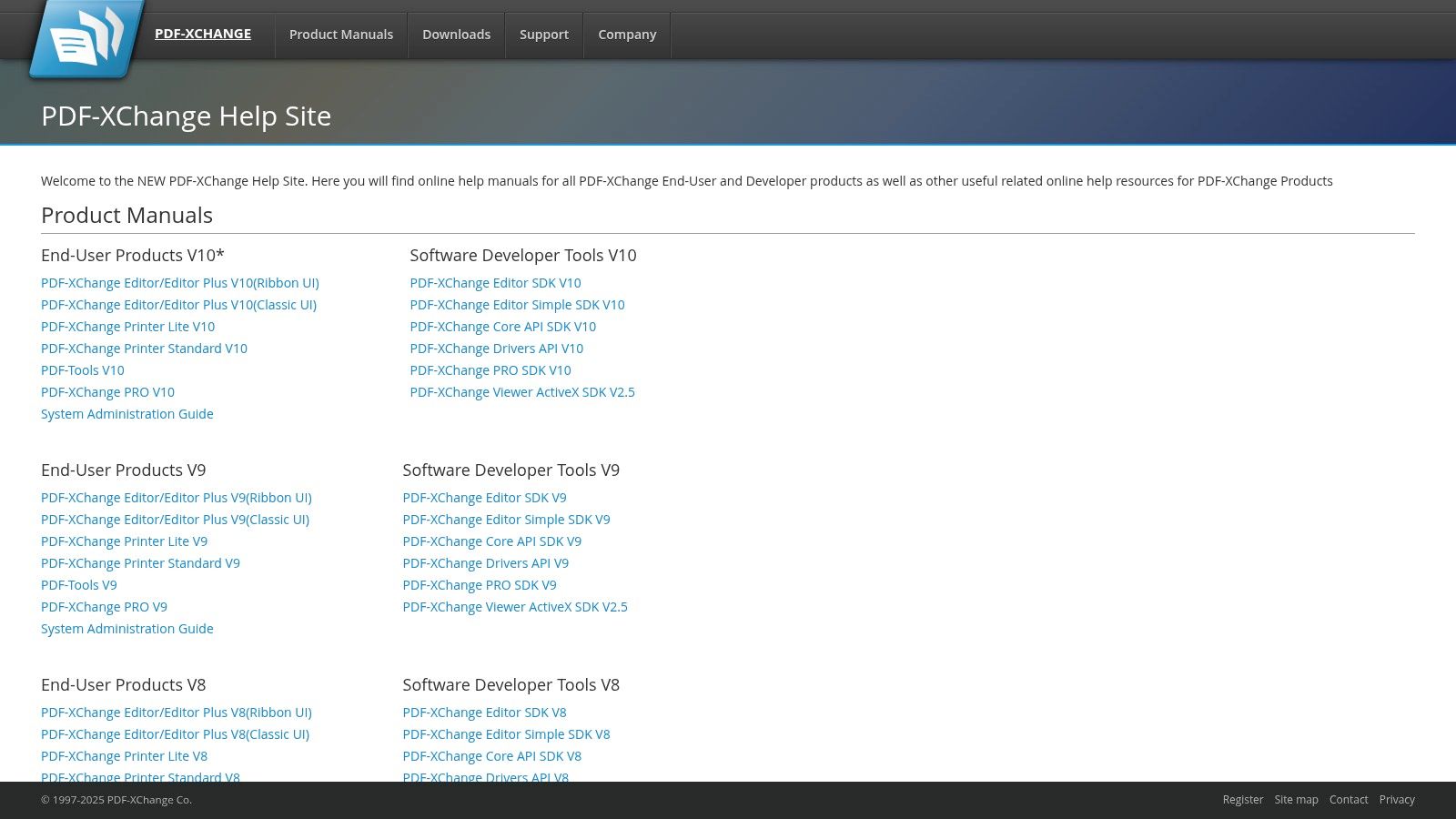View the PDF-XChange PRO SDK V9 manual
1456x819 pixels.
(480, 585)
